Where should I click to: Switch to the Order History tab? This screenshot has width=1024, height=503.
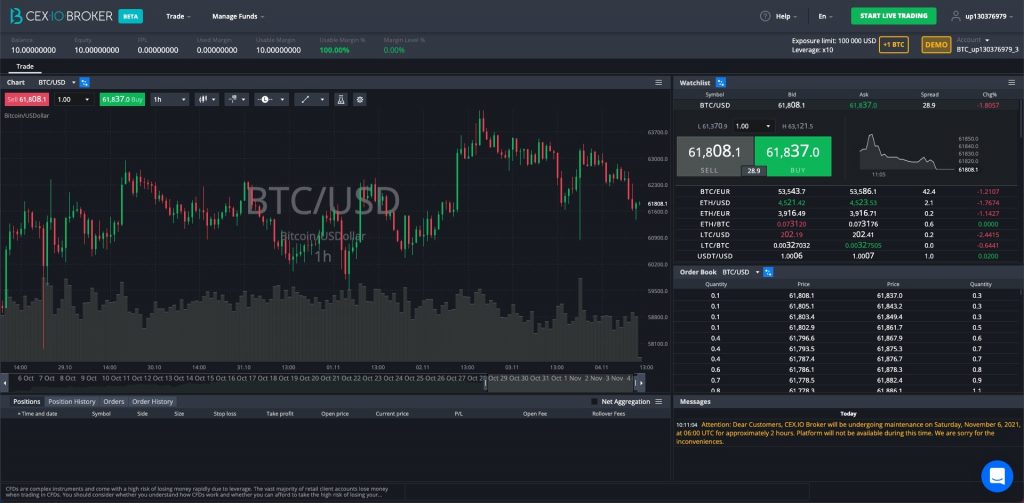[x=152, y=402]
